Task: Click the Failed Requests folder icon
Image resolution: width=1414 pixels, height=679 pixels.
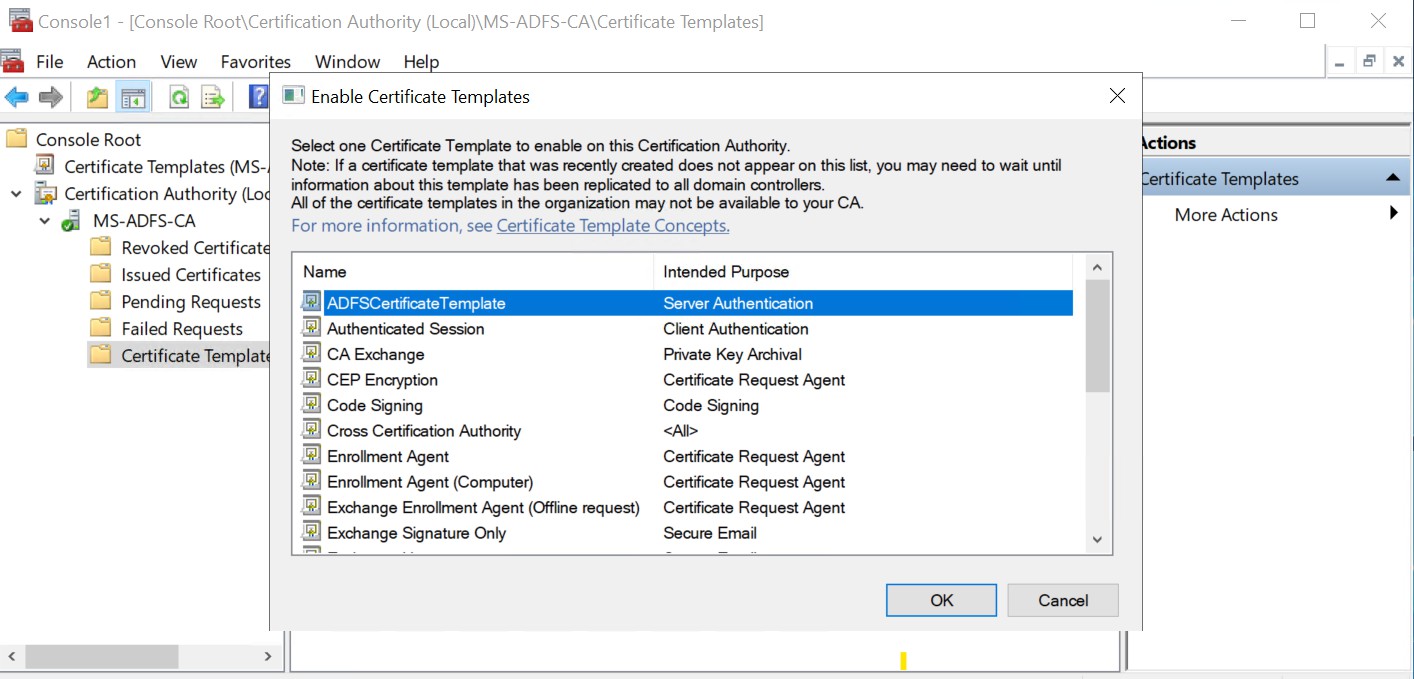Action: coord(100,328)
